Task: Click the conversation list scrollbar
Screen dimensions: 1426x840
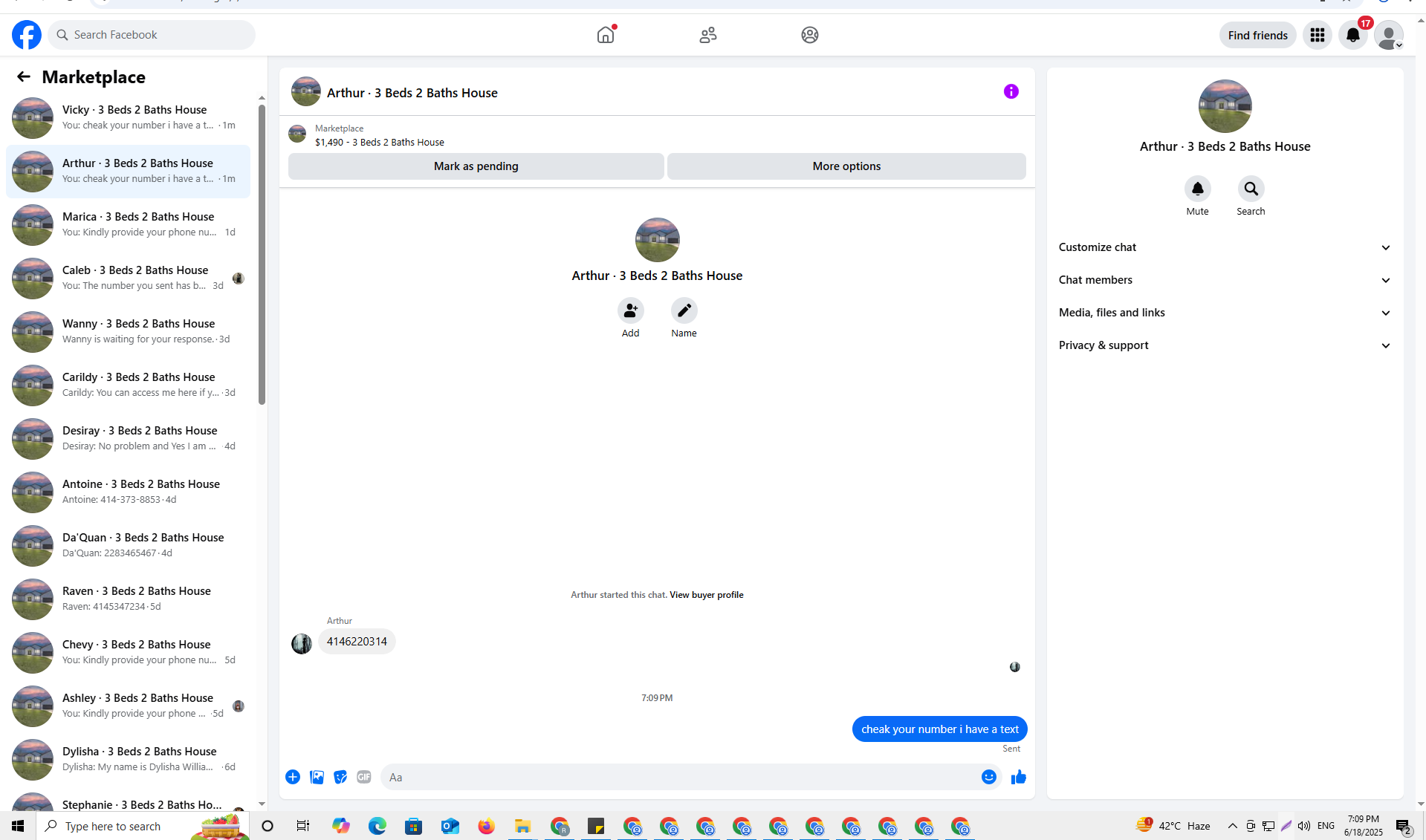Action: coord(262,255)
